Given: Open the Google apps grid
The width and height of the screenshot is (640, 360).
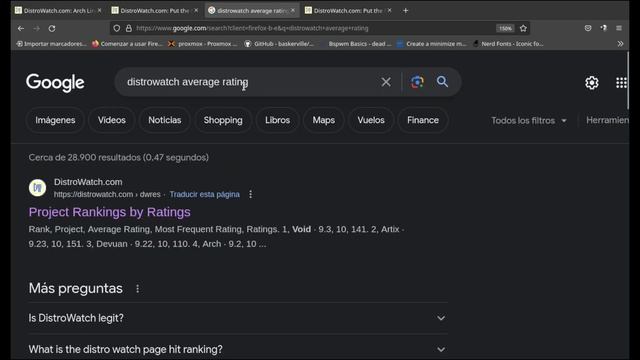Looking at the screenshot, I should 621,83.
